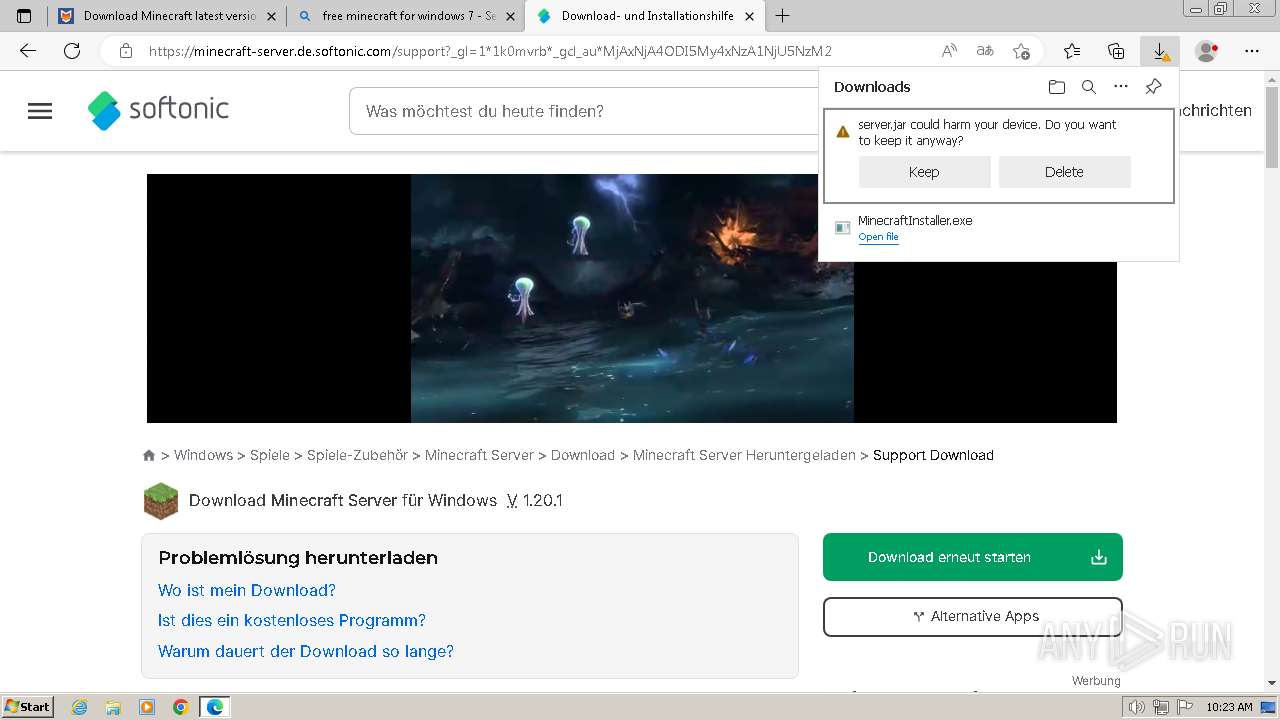Open the Softonic hamburger menu

coord(40,111)
